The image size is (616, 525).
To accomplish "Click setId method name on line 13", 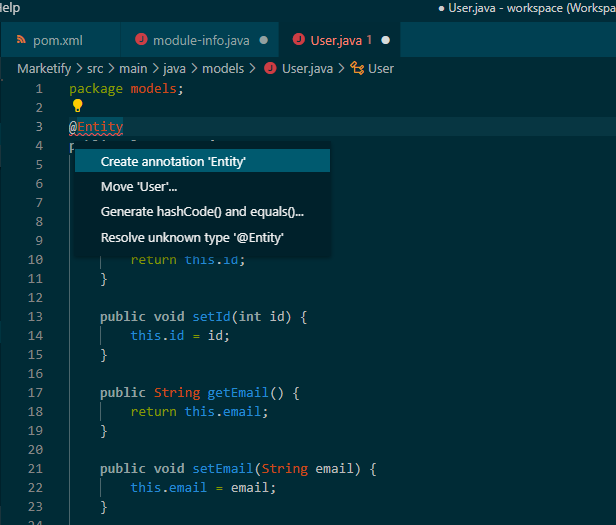I will pos(211,317).
